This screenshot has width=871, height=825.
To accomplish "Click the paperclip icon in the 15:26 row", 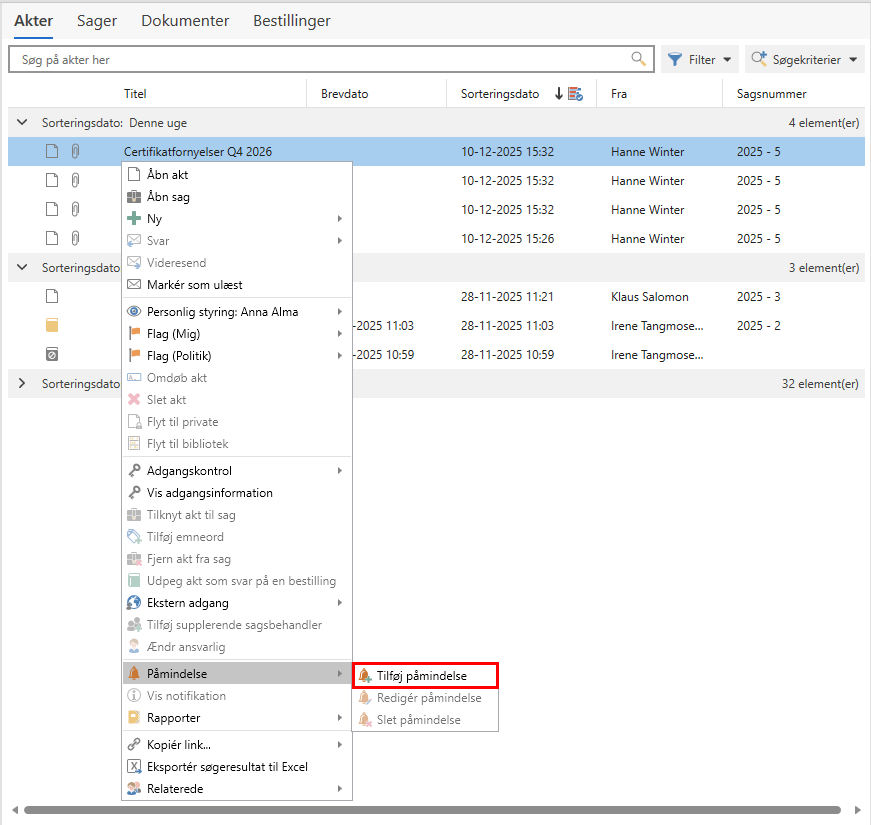I will point(76,238).
